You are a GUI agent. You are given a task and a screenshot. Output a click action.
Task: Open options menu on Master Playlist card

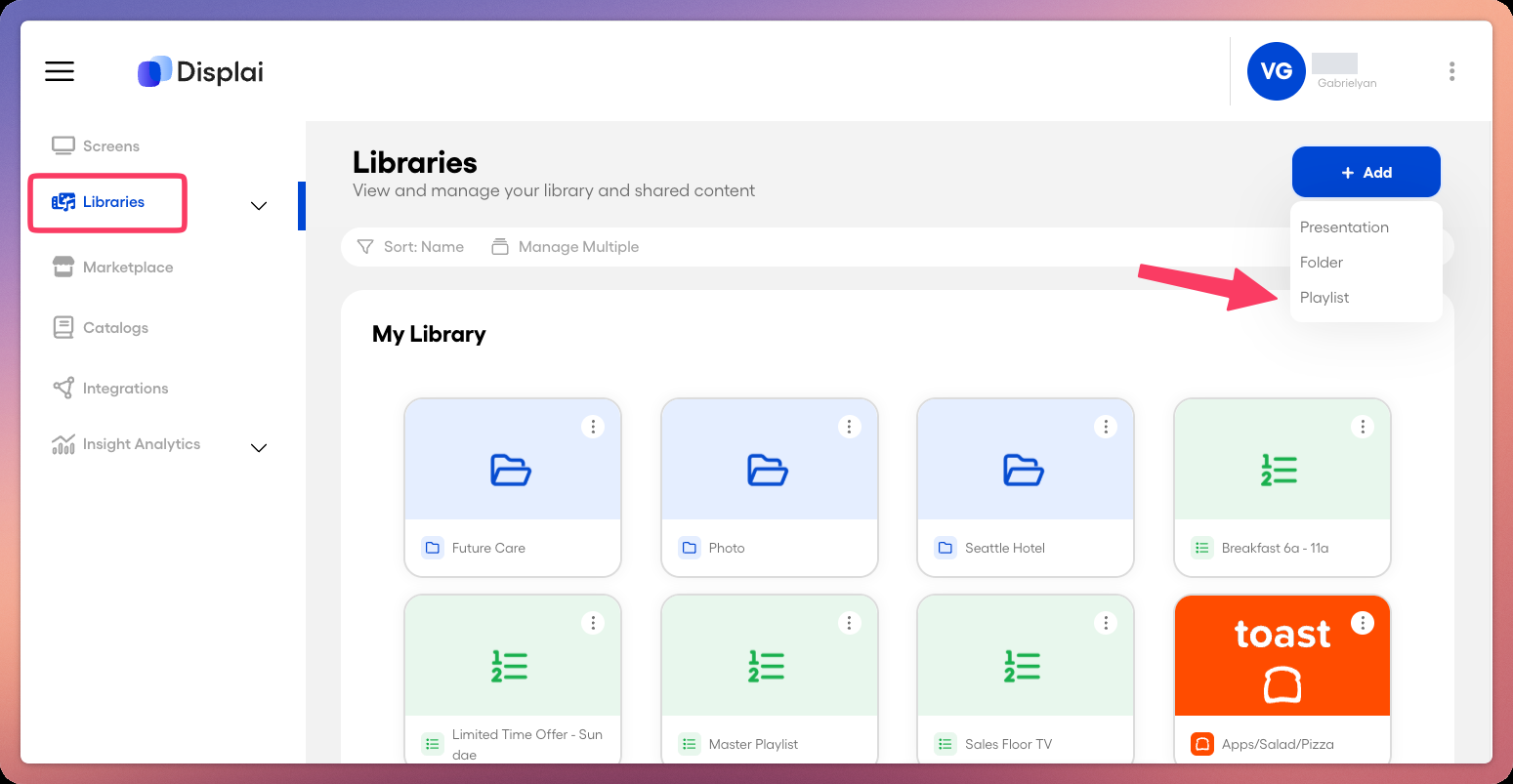tap(850, 623)
